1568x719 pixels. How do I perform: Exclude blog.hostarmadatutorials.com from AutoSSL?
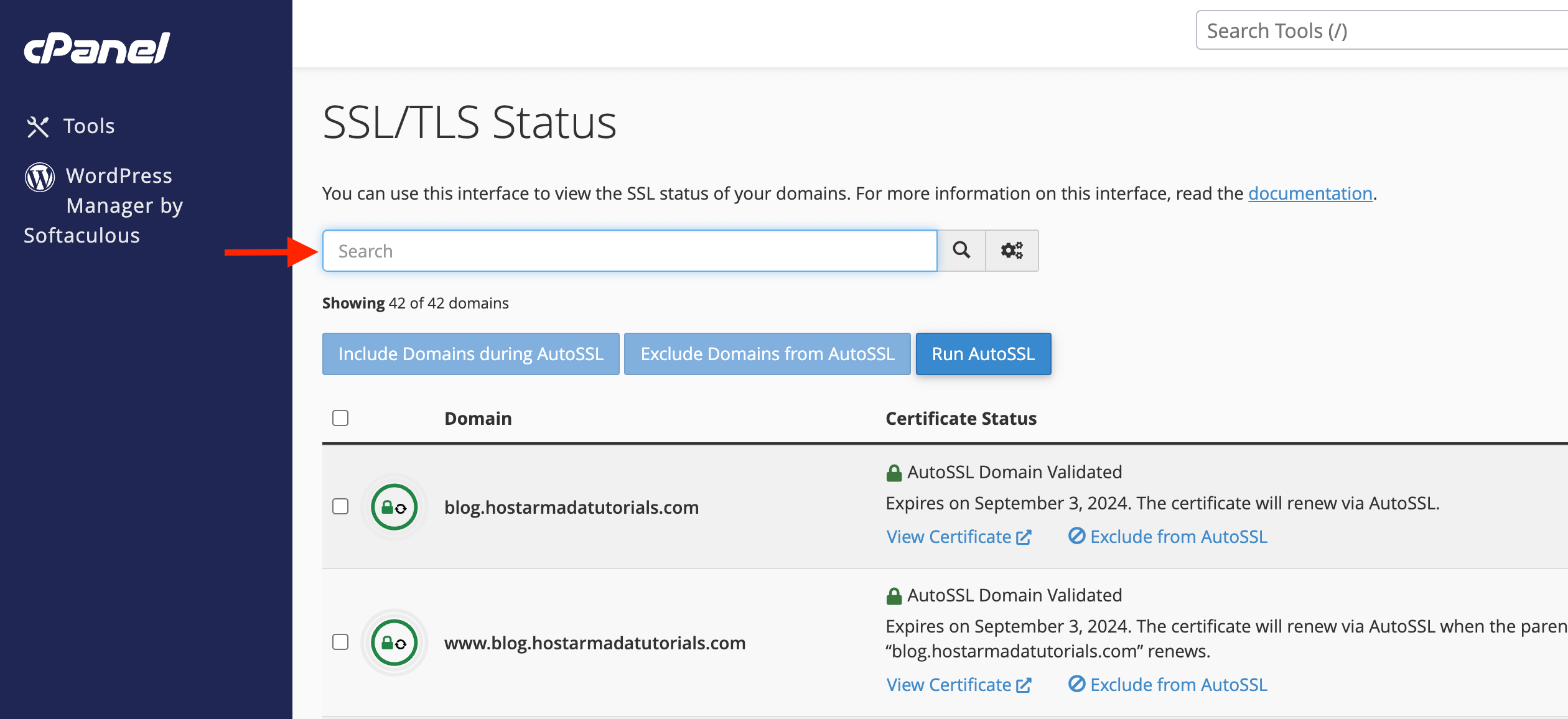tap(1168, 537)
